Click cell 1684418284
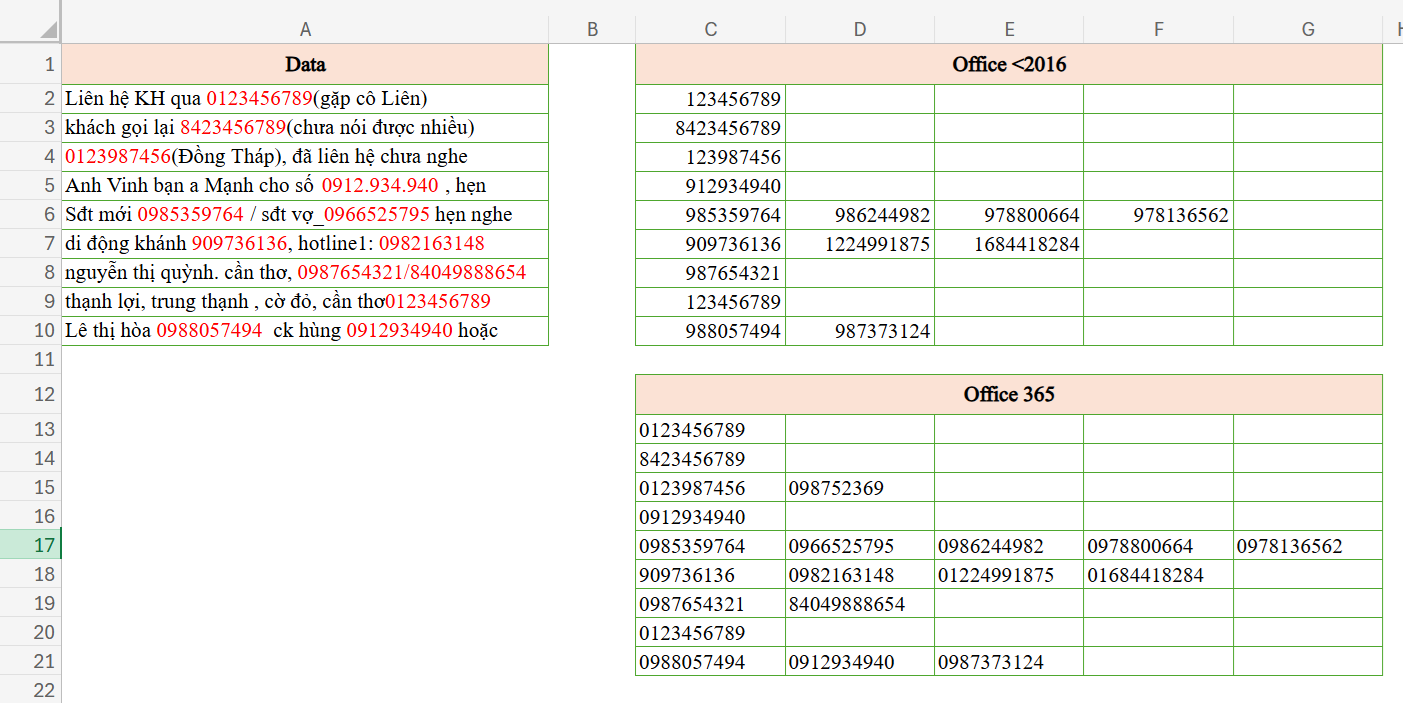This screenshot has height=703, width=1403. point(1009,244)
